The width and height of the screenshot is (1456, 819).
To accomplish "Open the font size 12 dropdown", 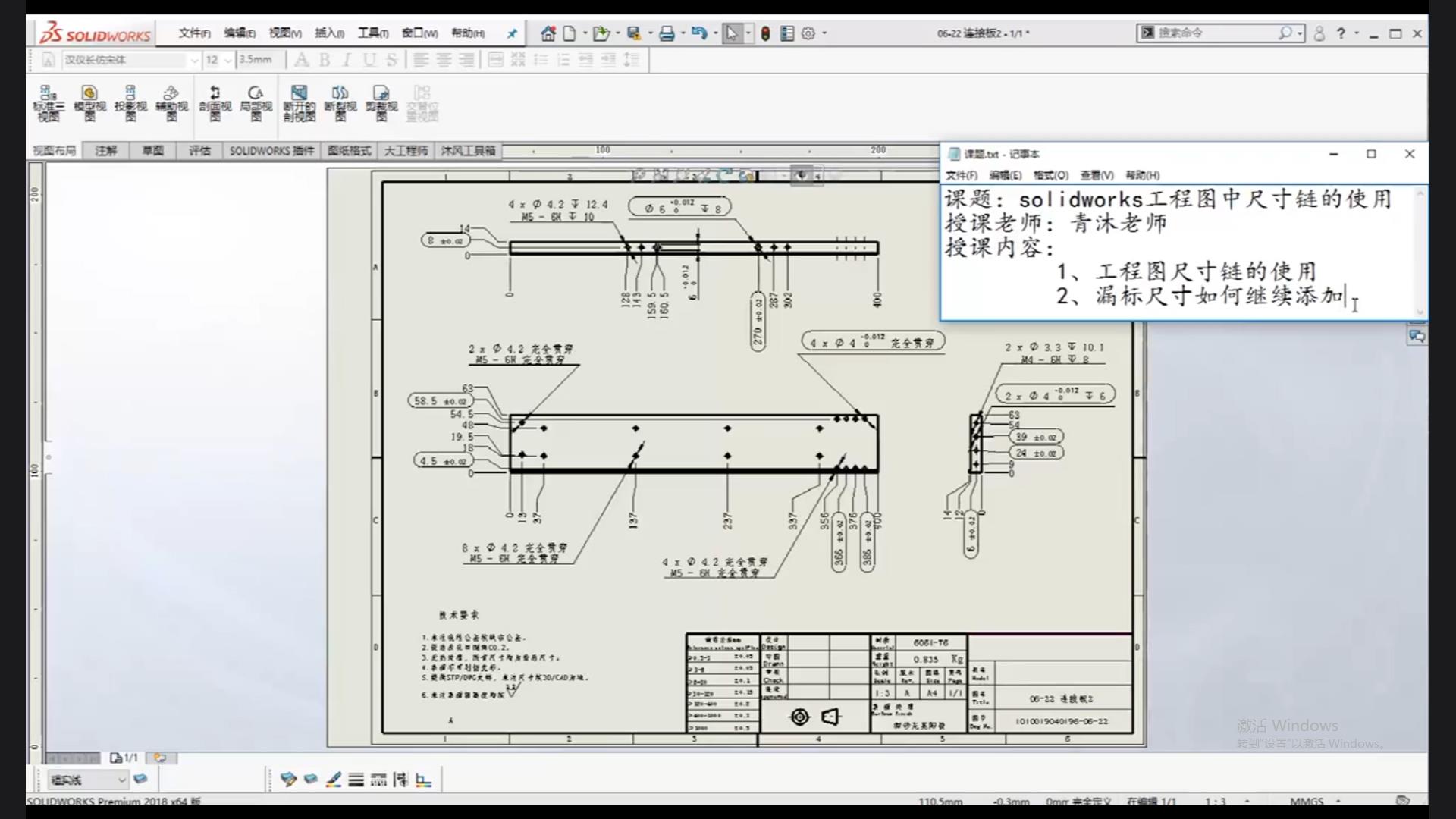I will pos(227,60).
